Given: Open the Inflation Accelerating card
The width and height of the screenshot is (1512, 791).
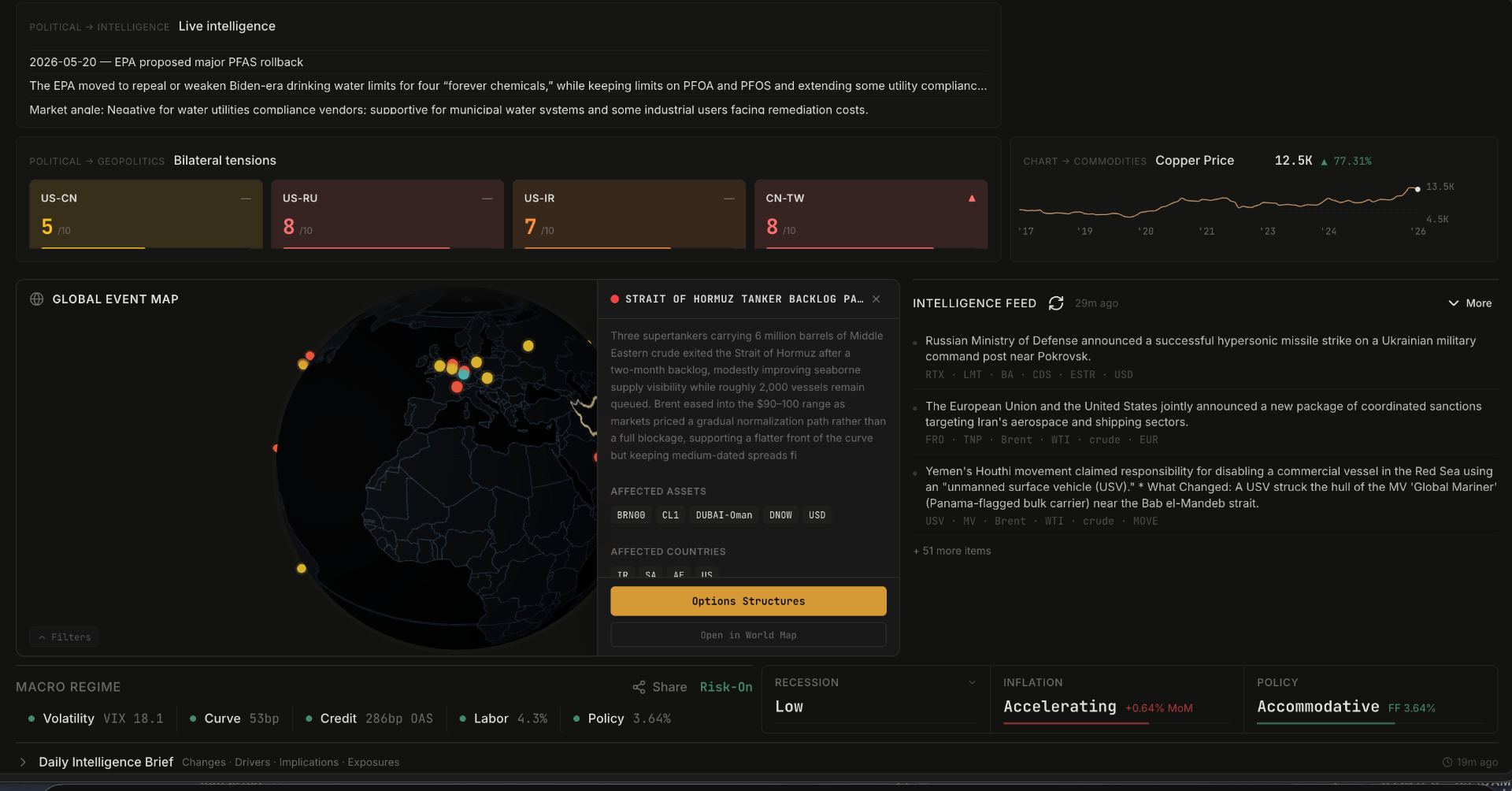Looking at the screenshot, I should [1117, 700].
